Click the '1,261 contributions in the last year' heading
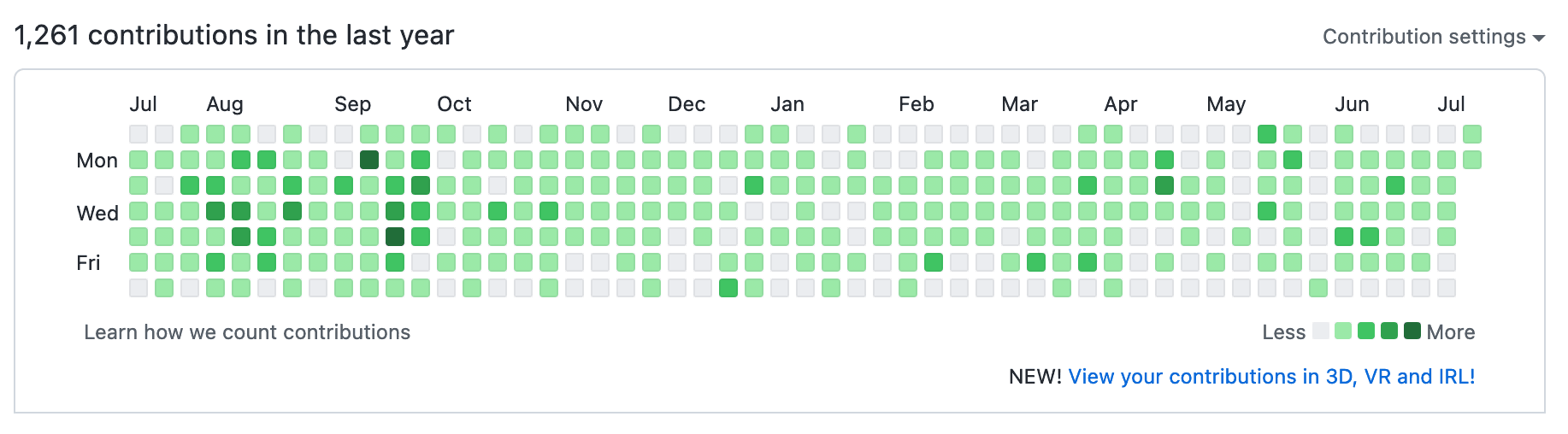1568x434 pixels. tap(234, 35)
